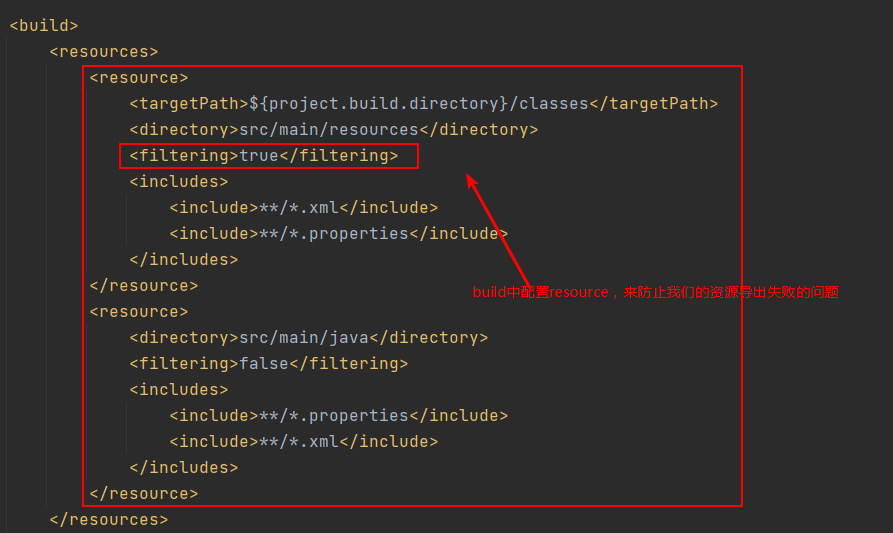This screenshot has height=533, width=893.
Task: Click the src/main/java directory line
Action: [308, 338]
